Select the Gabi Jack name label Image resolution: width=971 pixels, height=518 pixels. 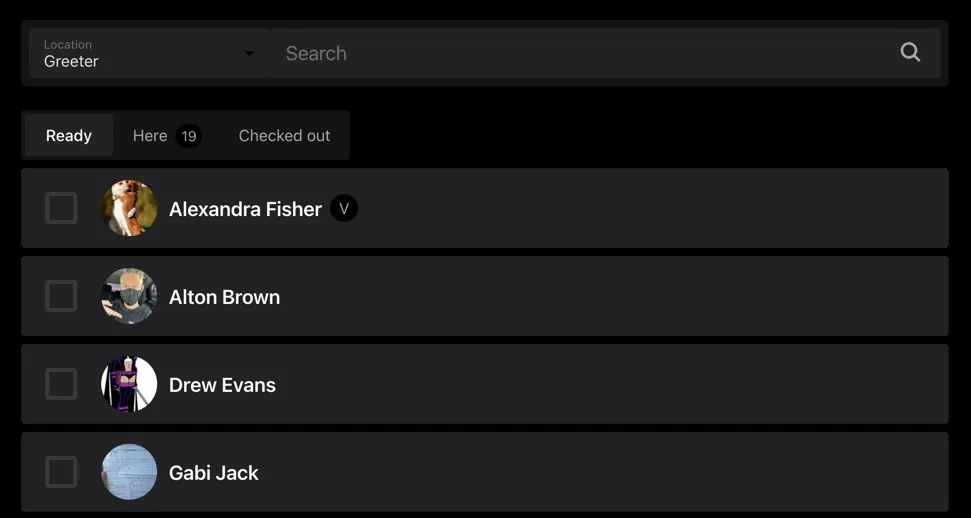(x=213, y=473)
